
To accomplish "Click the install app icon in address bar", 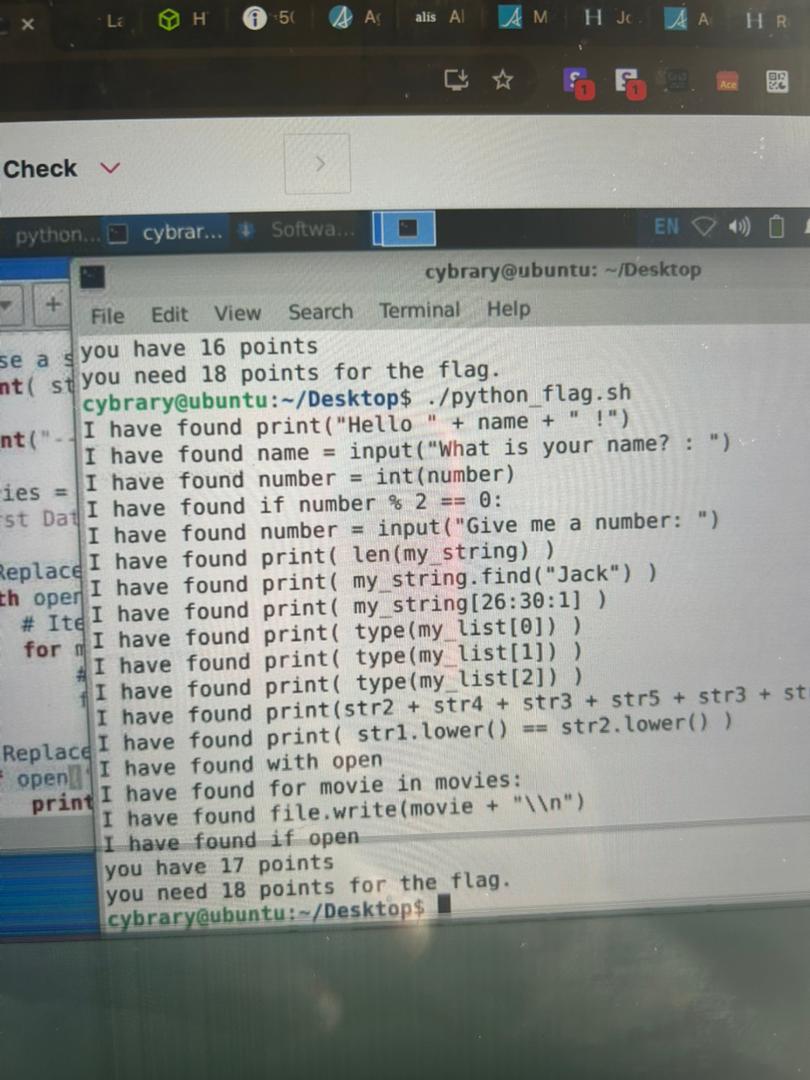I will click(457, 80).
